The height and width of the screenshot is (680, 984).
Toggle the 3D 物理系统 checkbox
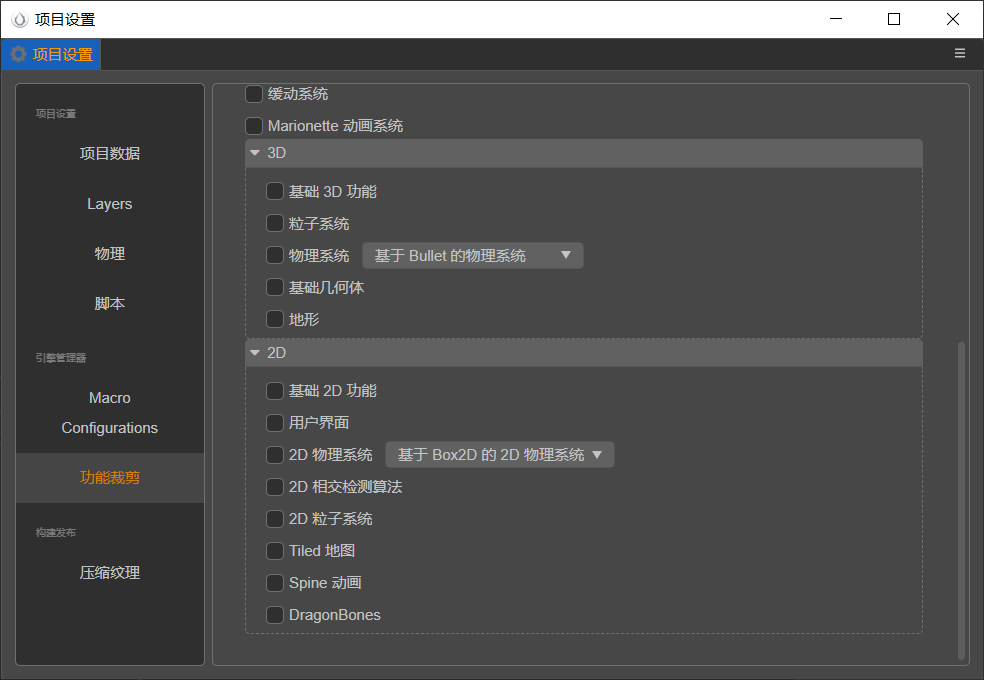coord(275,255)
